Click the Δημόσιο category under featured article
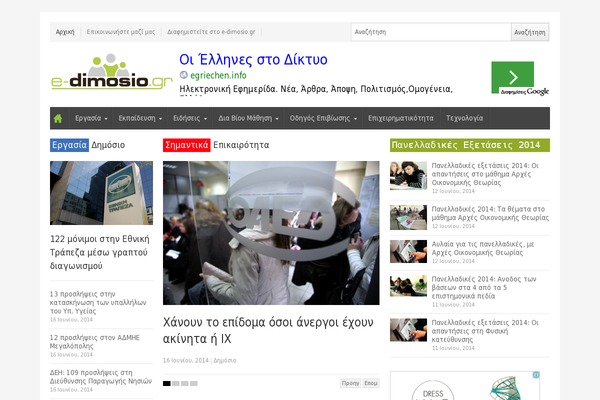The image size is (600, 400). pyautogui.click(x=225, y=361)
